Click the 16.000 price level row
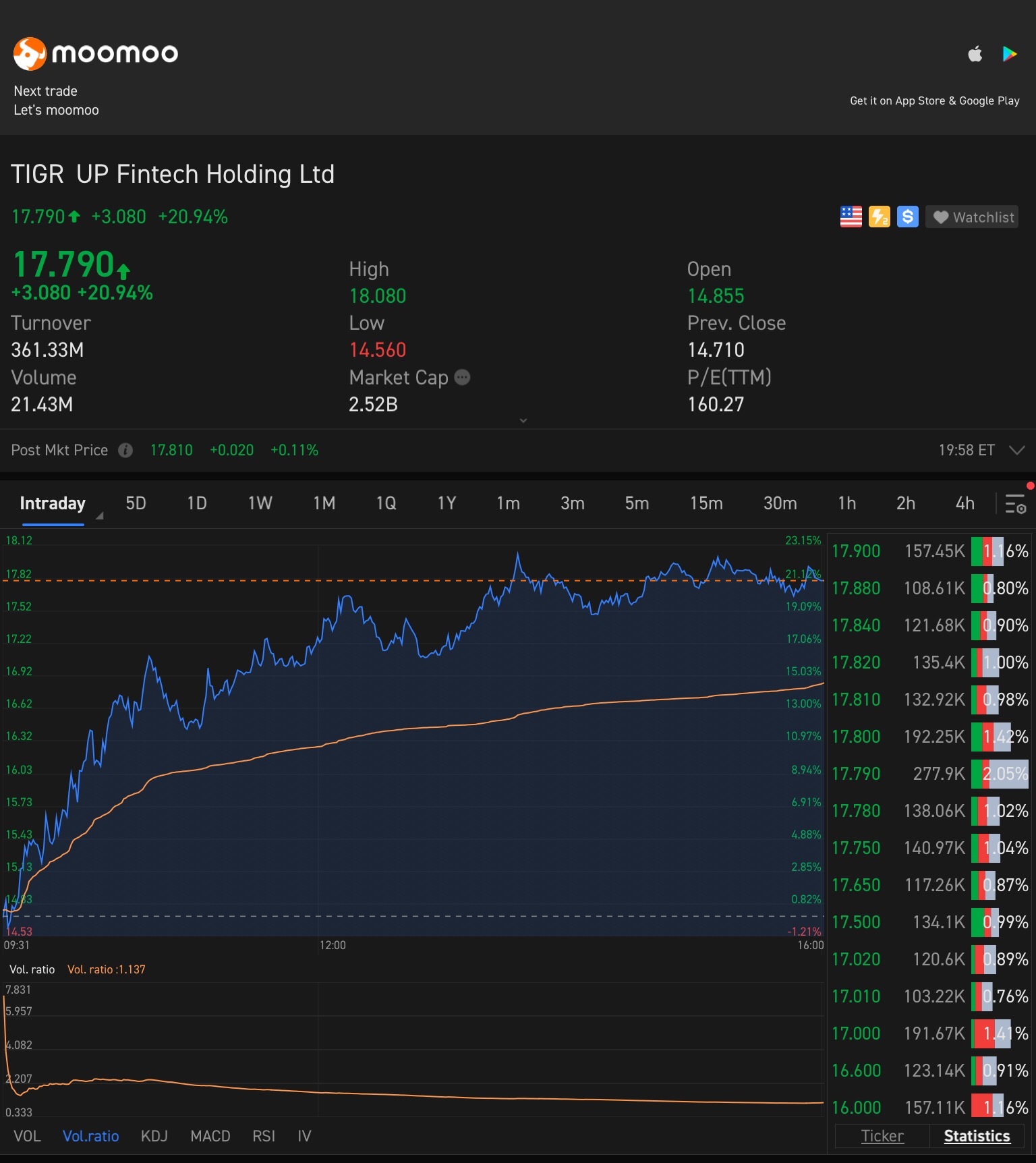Viewport: 1036px width, 1163px height. tap(930, 1108)
